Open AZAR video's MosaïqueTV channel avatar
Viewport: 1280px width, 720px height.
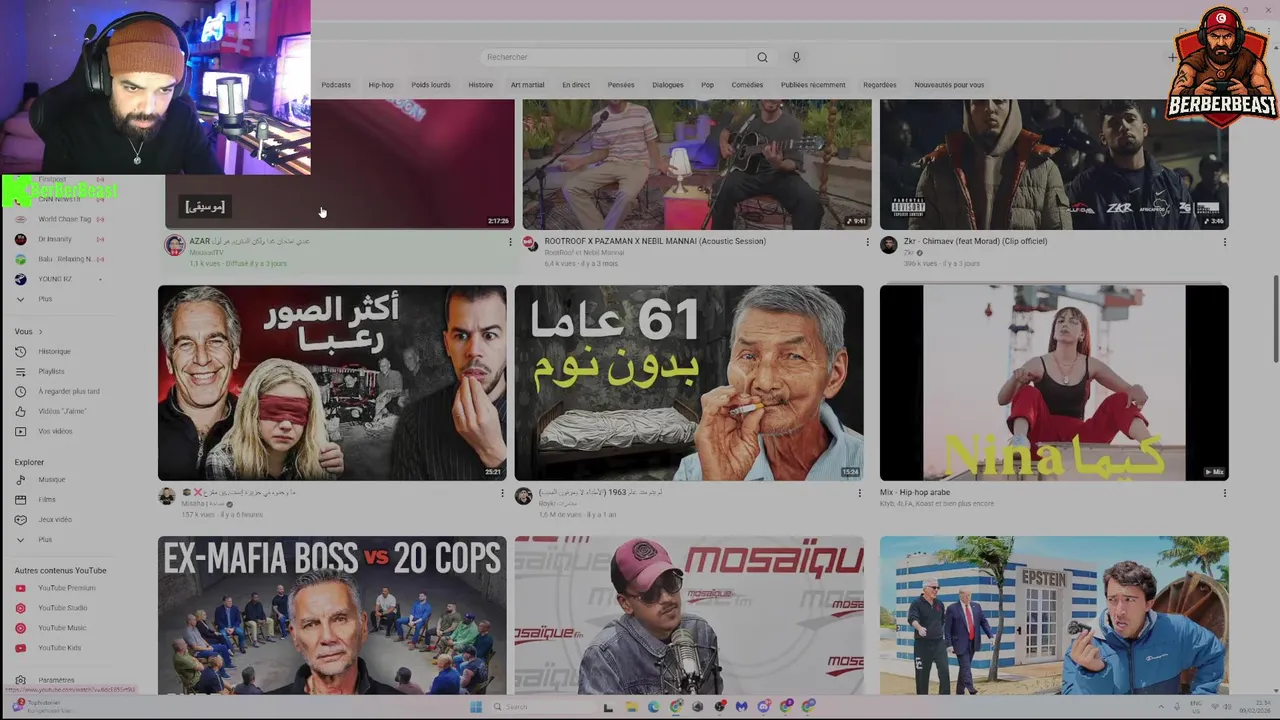175,246
